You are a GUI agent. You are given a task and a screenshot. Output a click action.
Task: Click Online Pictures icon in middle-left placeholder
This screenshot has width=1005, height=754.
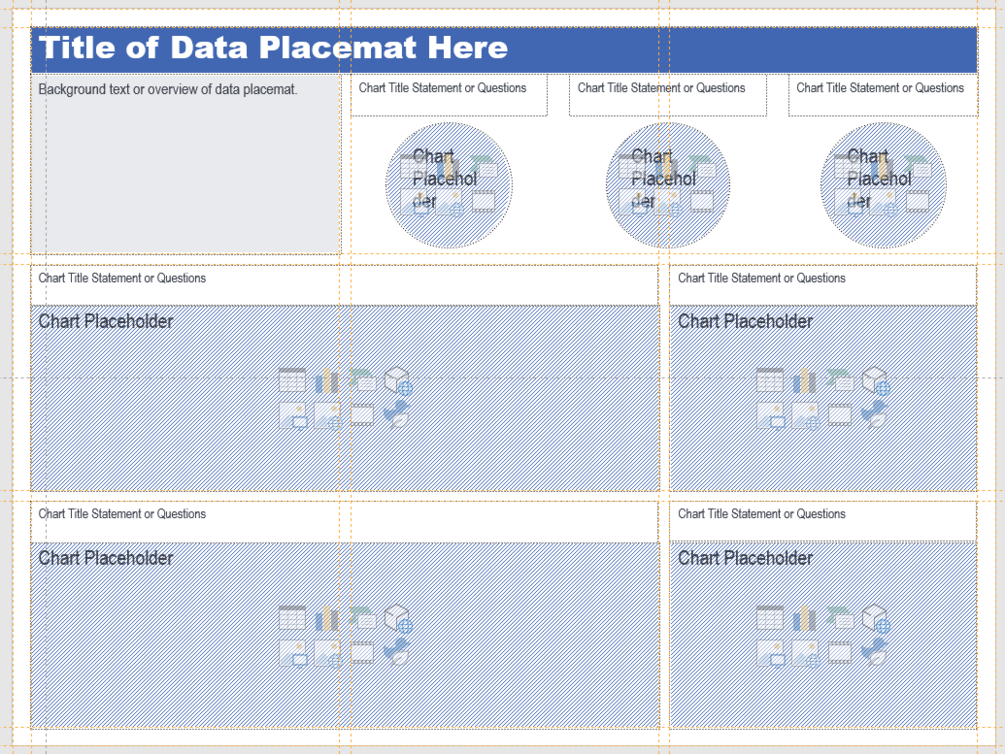(327, 415)
